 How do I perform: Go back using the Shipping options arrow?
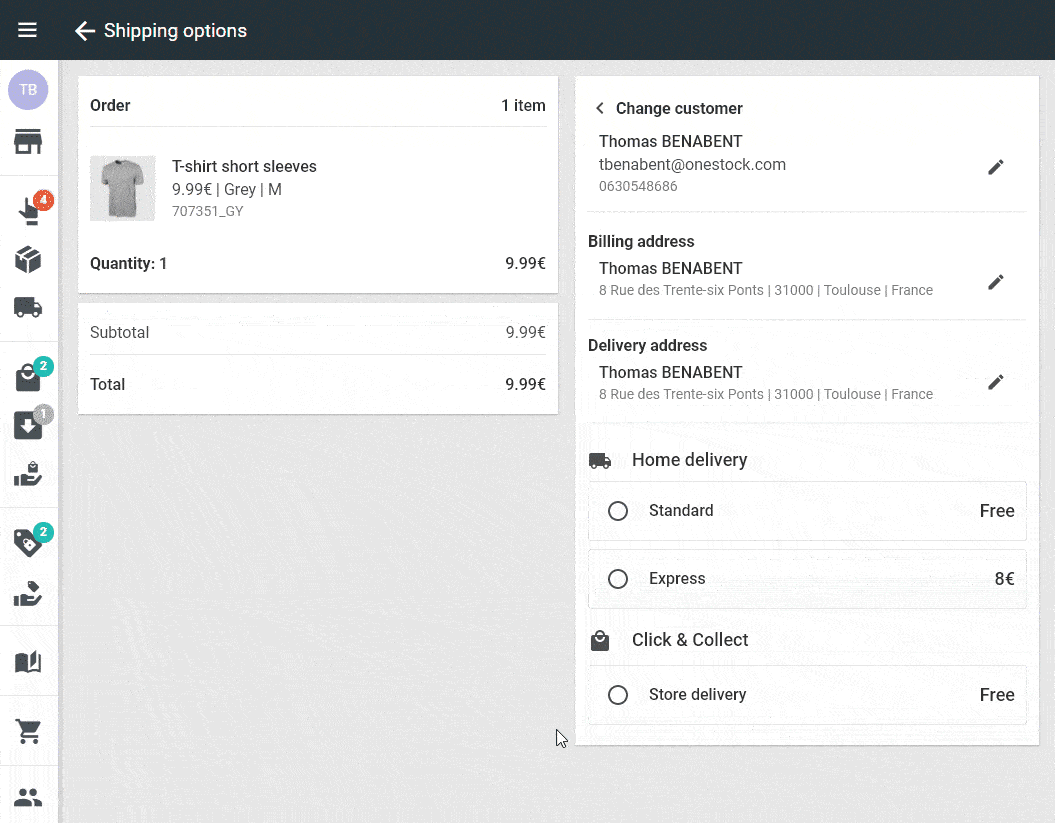pos(85,31)
